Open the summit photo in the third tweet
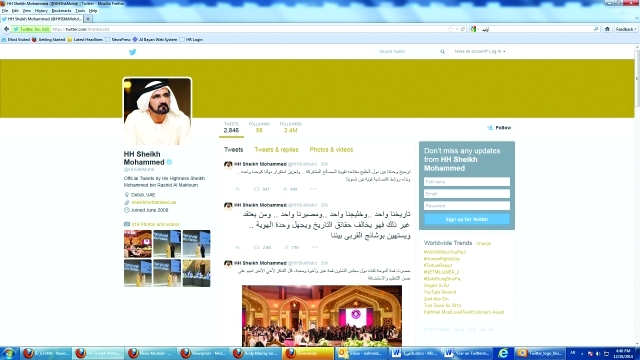Screen dimensions: 640x360 tap(322, 316)
